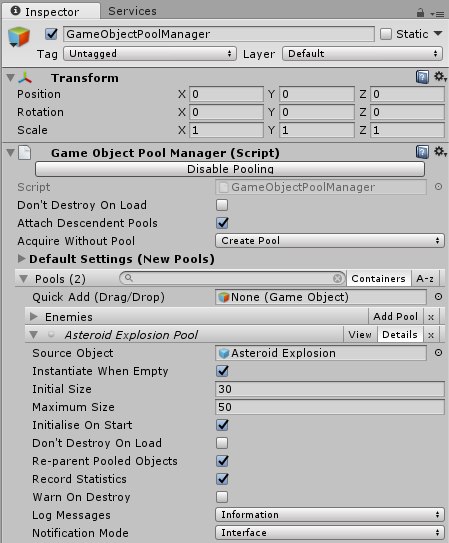Open Game Object Pool Manager help reference
Screen dimensions: 449x543
422,152
